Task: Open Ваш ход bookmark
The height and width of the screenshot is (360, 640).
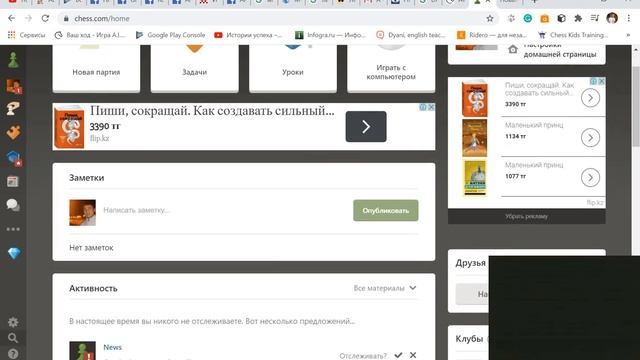Action: pos(90,35)
